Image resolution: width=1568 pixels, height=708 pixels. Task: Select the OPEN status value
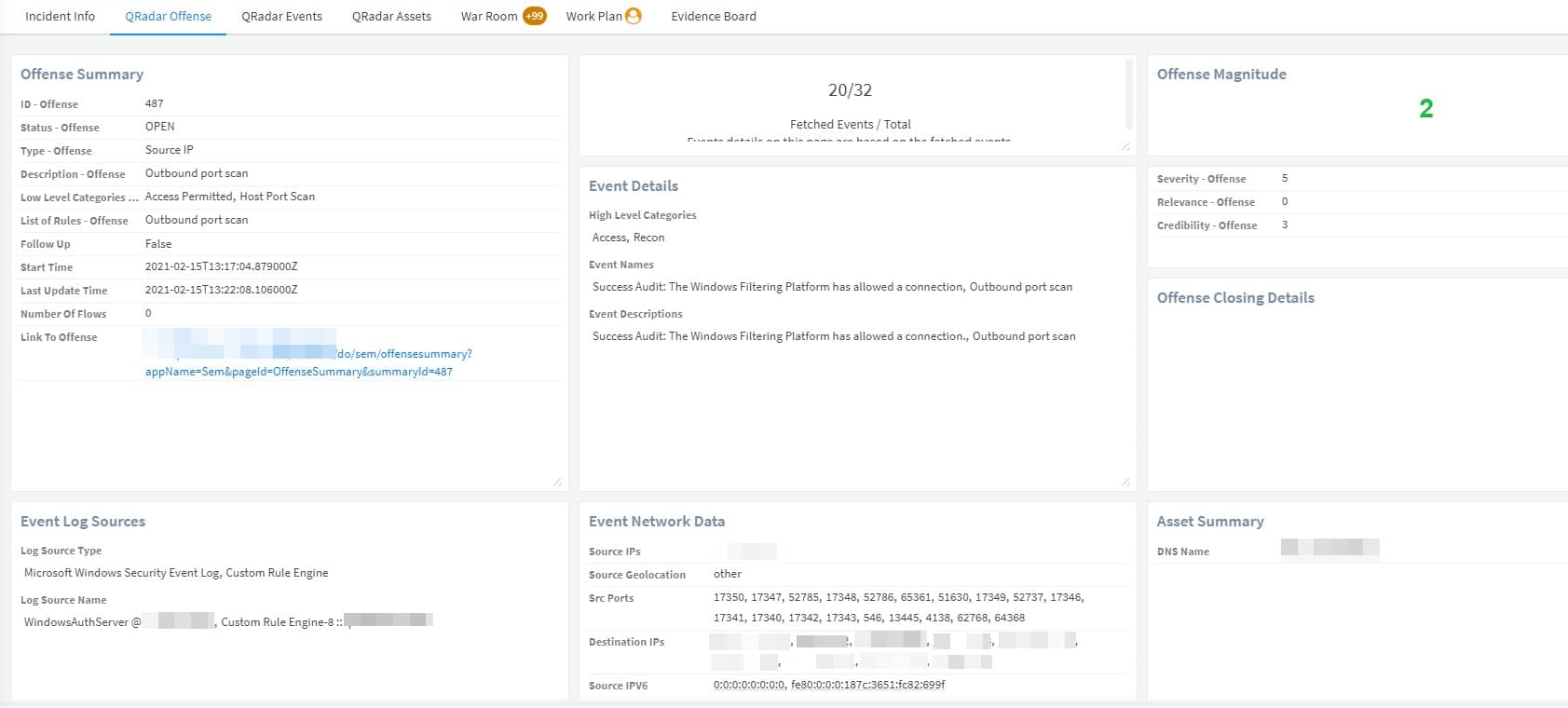(160, 127)
